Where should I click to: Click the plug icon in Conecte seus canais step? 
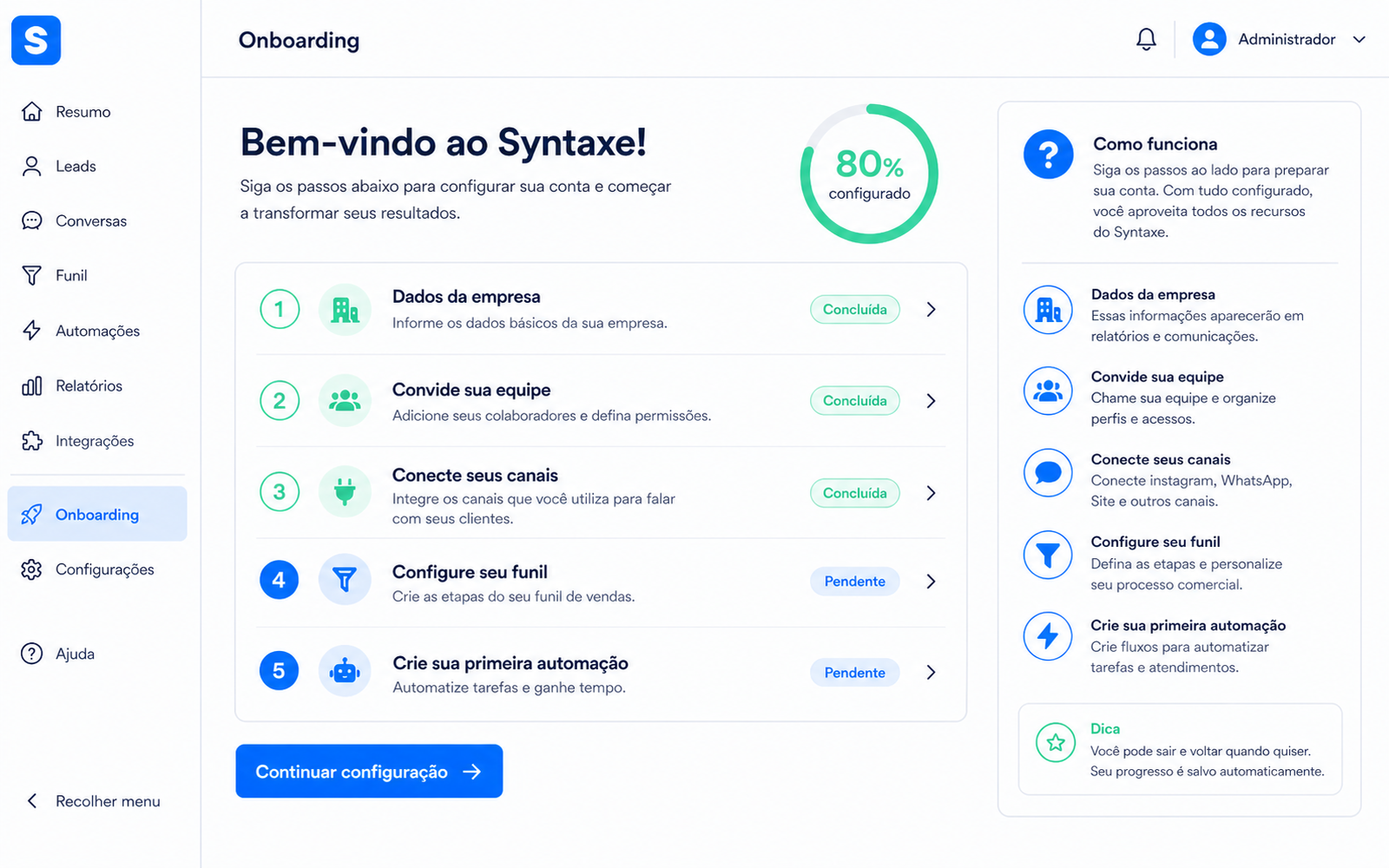click(345, 491)
